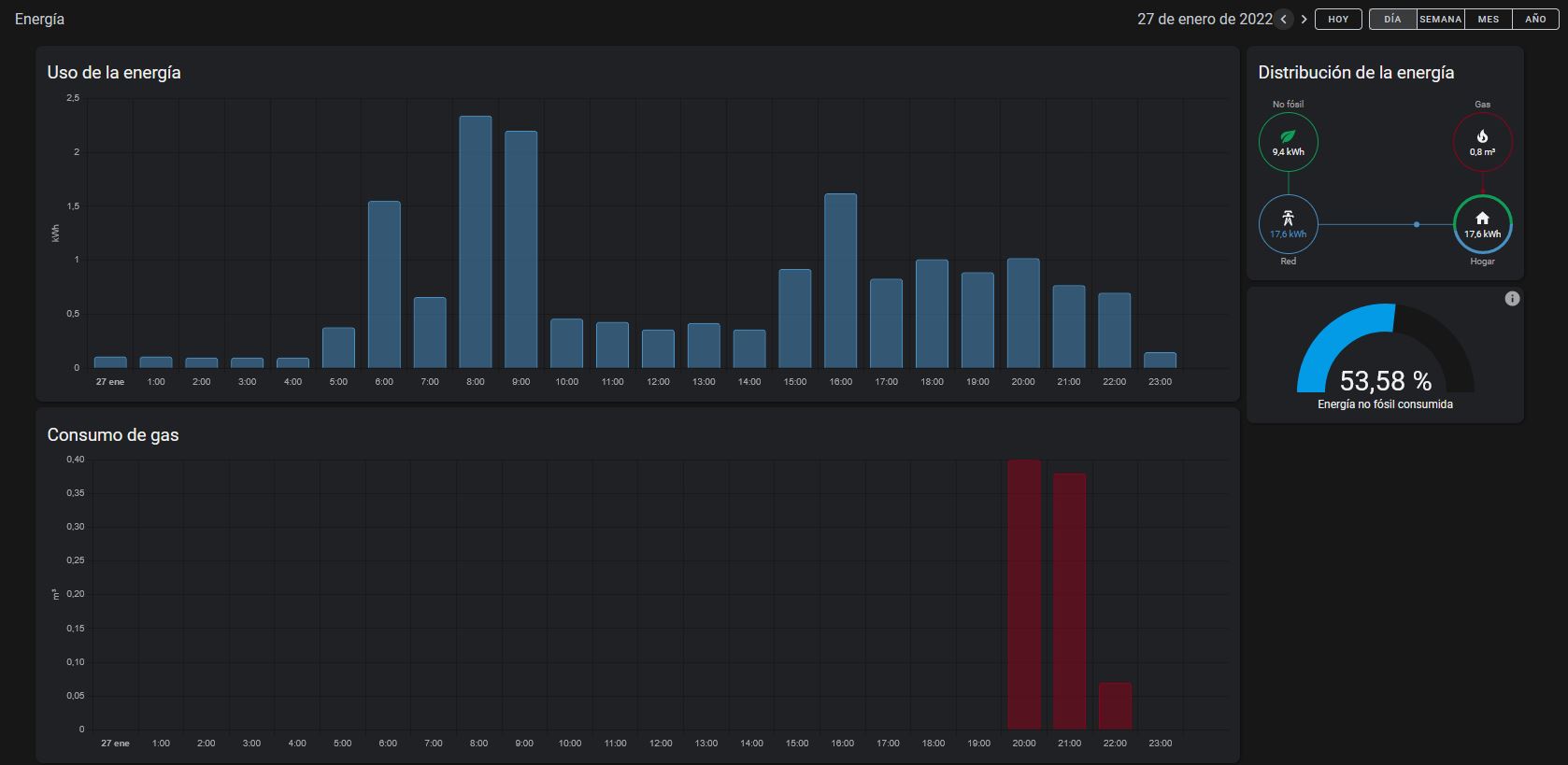Switch to the SEMANA period view
1568x765 pixels.
1440,20
